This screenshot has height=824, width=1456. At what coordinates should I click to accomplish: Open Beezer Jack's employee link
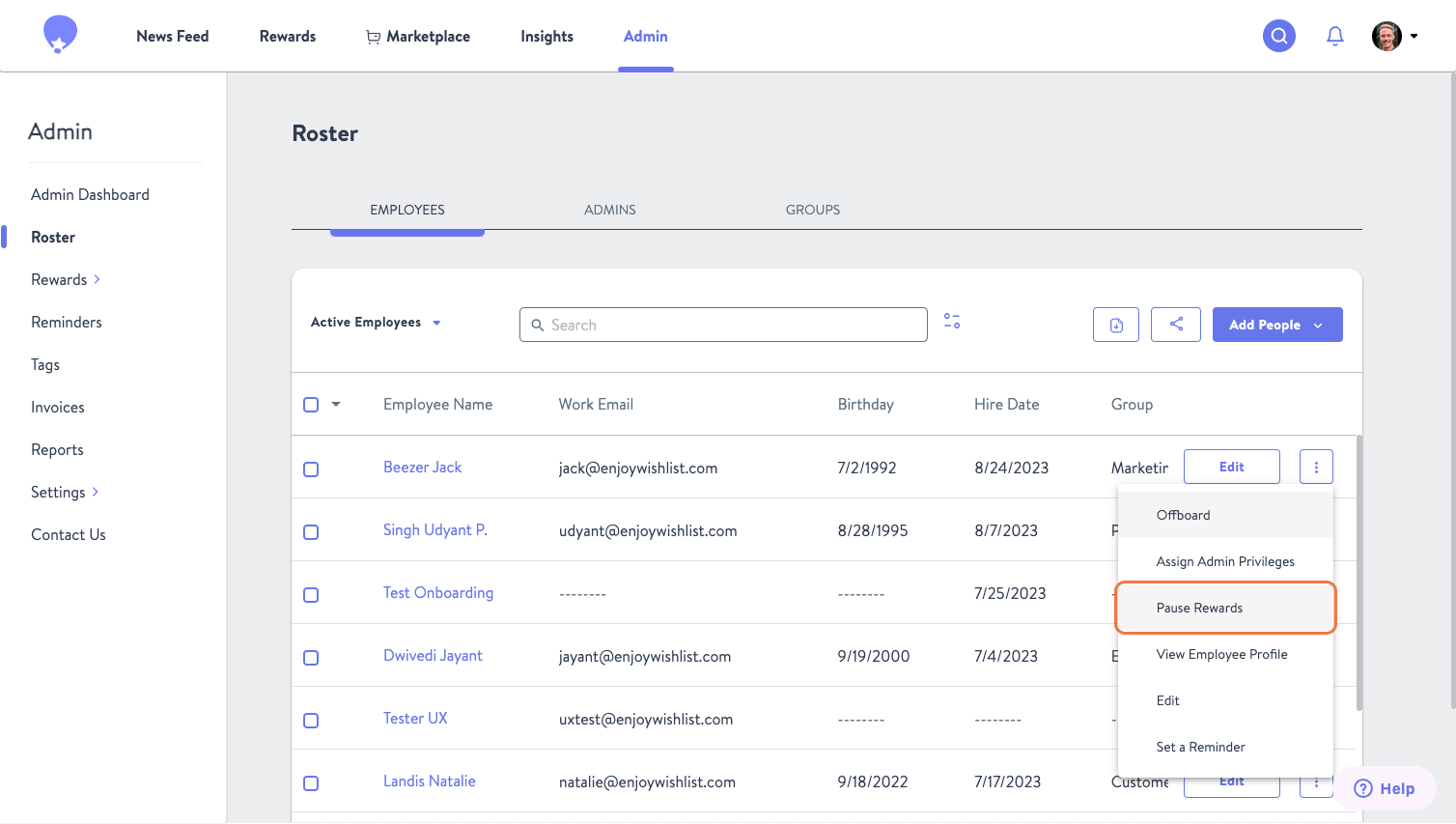coord(422,468)
